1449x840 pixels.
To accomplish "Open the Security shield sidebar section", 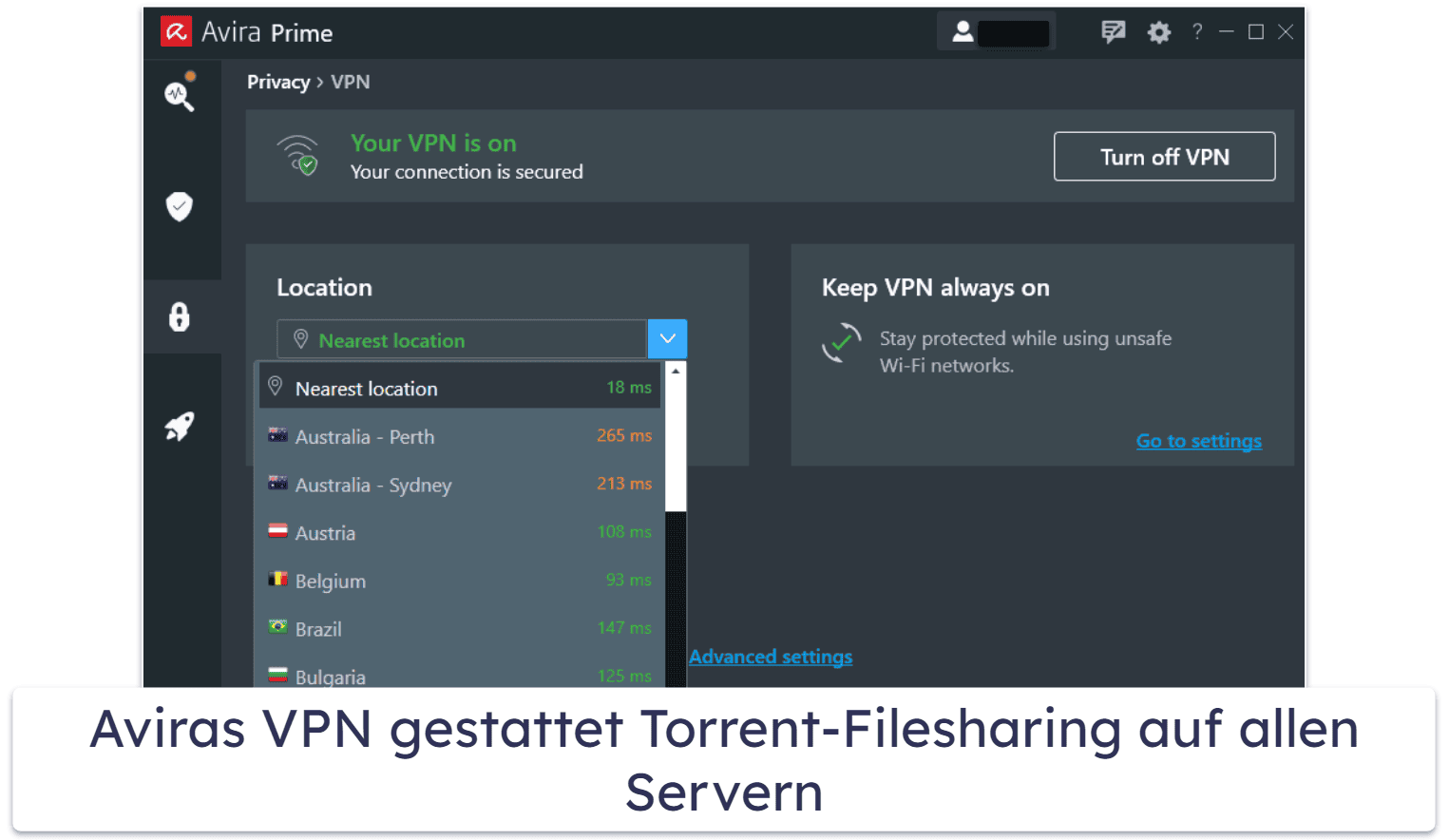I will tap(180, 206).
